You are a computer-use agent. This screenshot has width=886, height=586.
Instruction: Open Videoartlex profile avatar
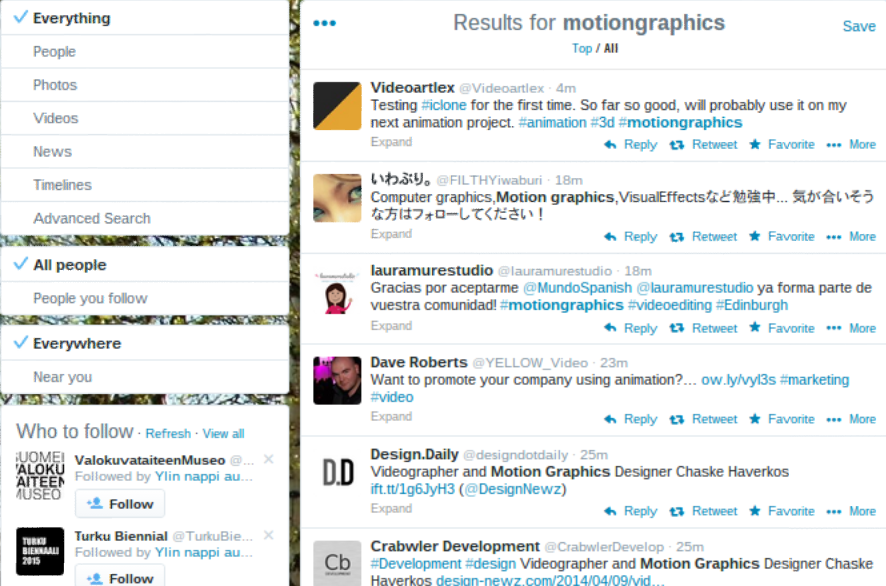point(337,106)
